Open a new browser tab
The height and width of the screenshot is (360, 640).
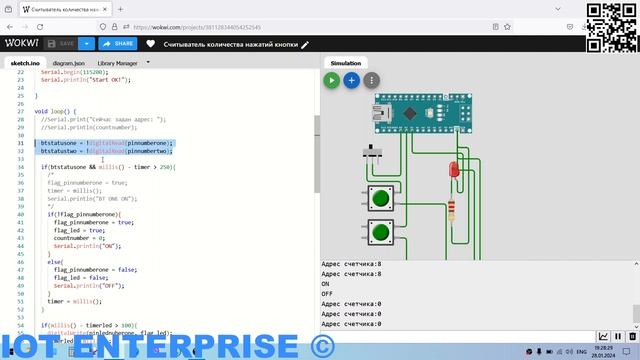120,9
